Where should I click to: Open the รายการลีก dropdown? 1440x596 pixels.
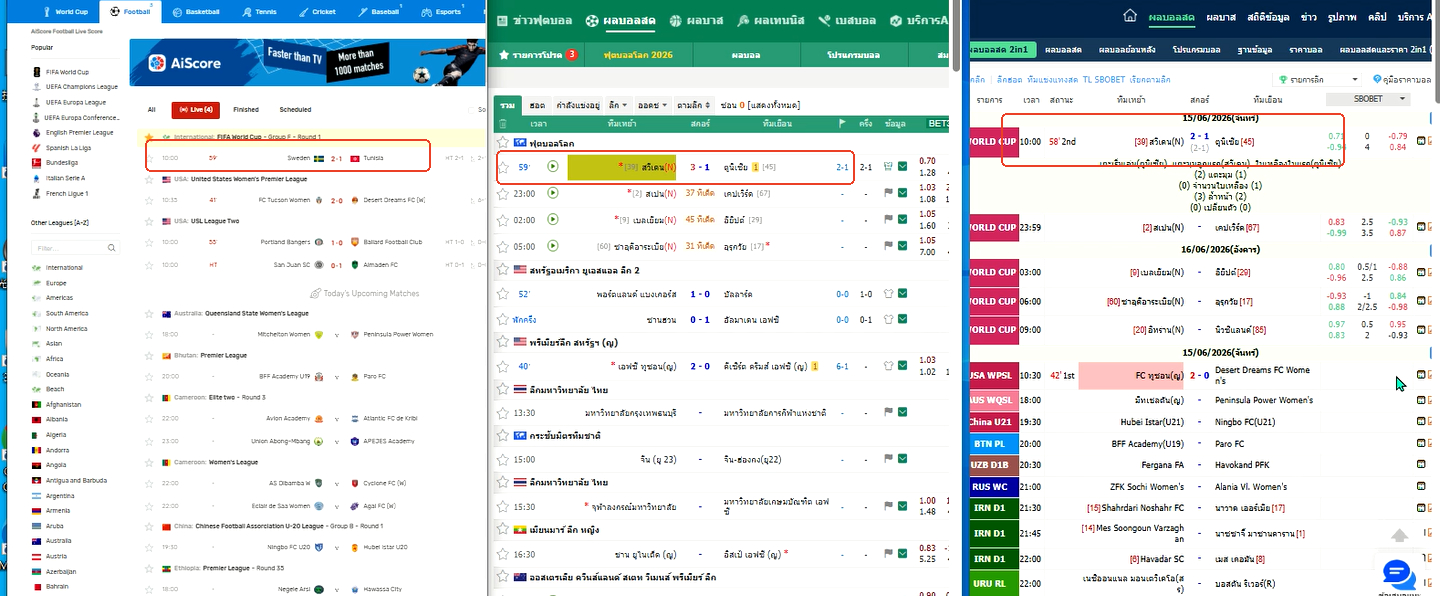(x=1318, y=79)
